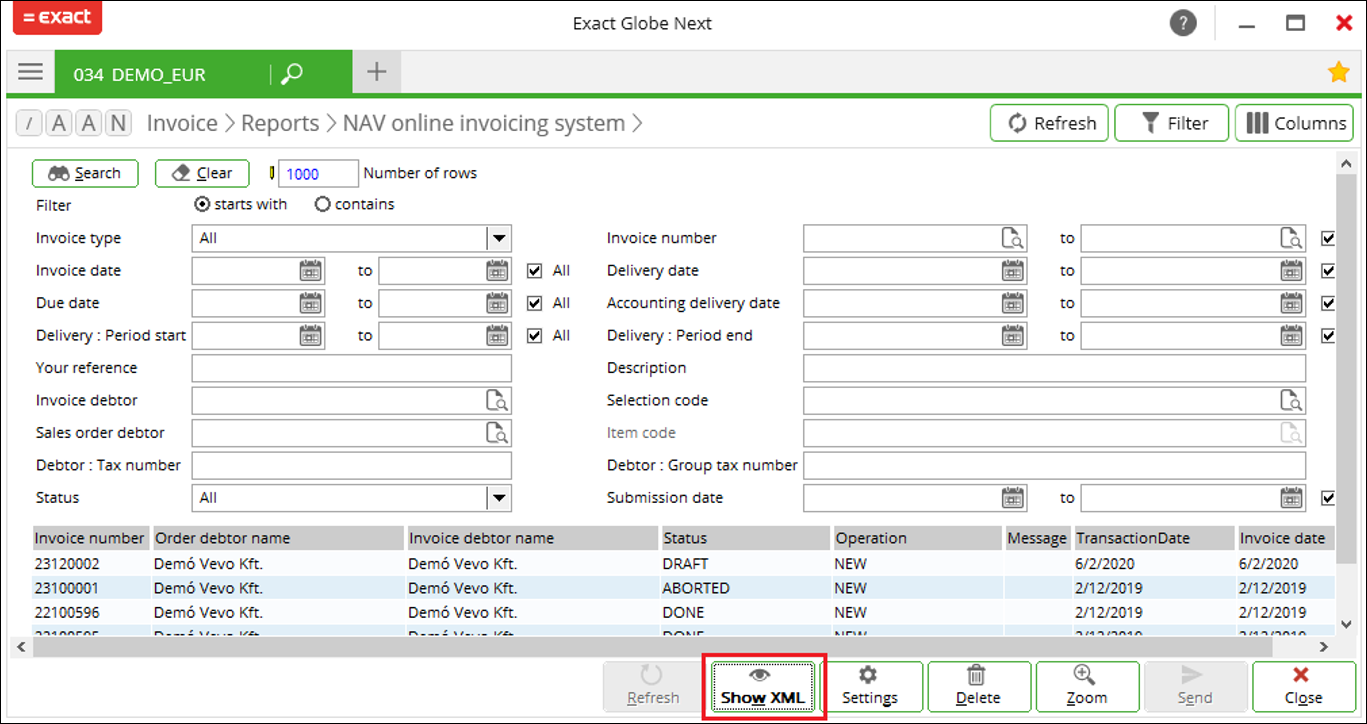Open the help question mark icon
Screen dimensions: 1367x724
[1182, 23]
